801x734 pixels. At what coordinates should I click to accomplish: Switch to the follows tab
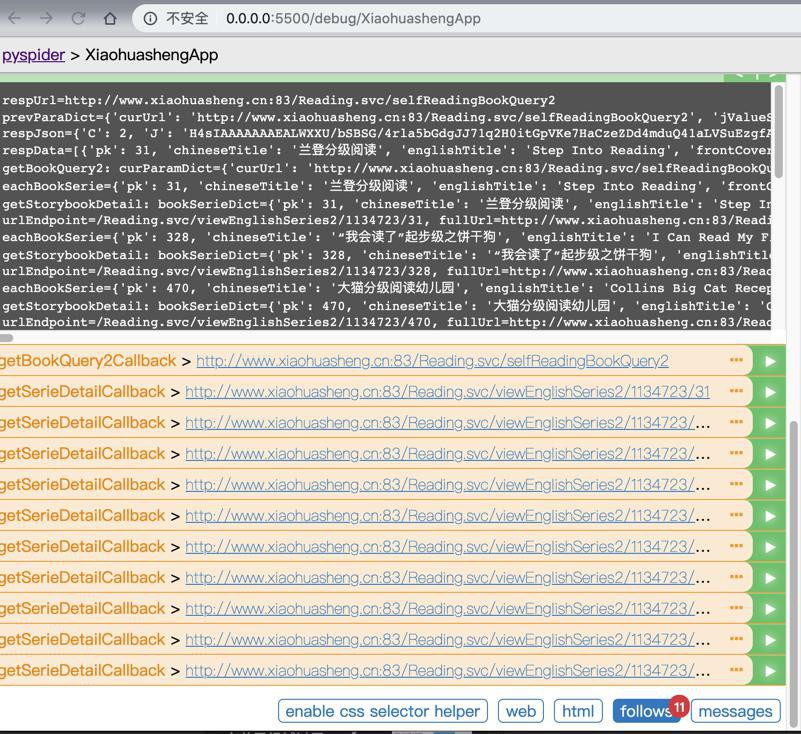coord(645,711)
